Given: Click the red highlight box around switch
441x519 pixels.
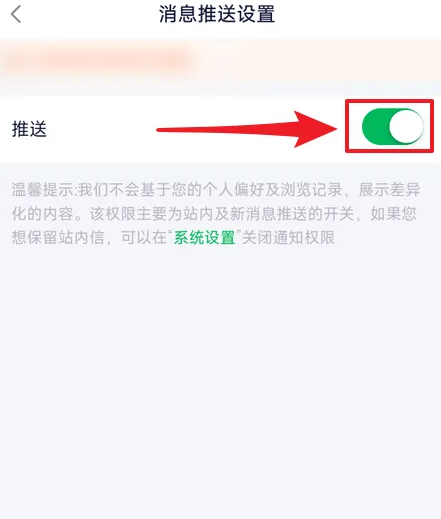Looking at the screenshot, I should pyautogui.click(x=389, y=126).
